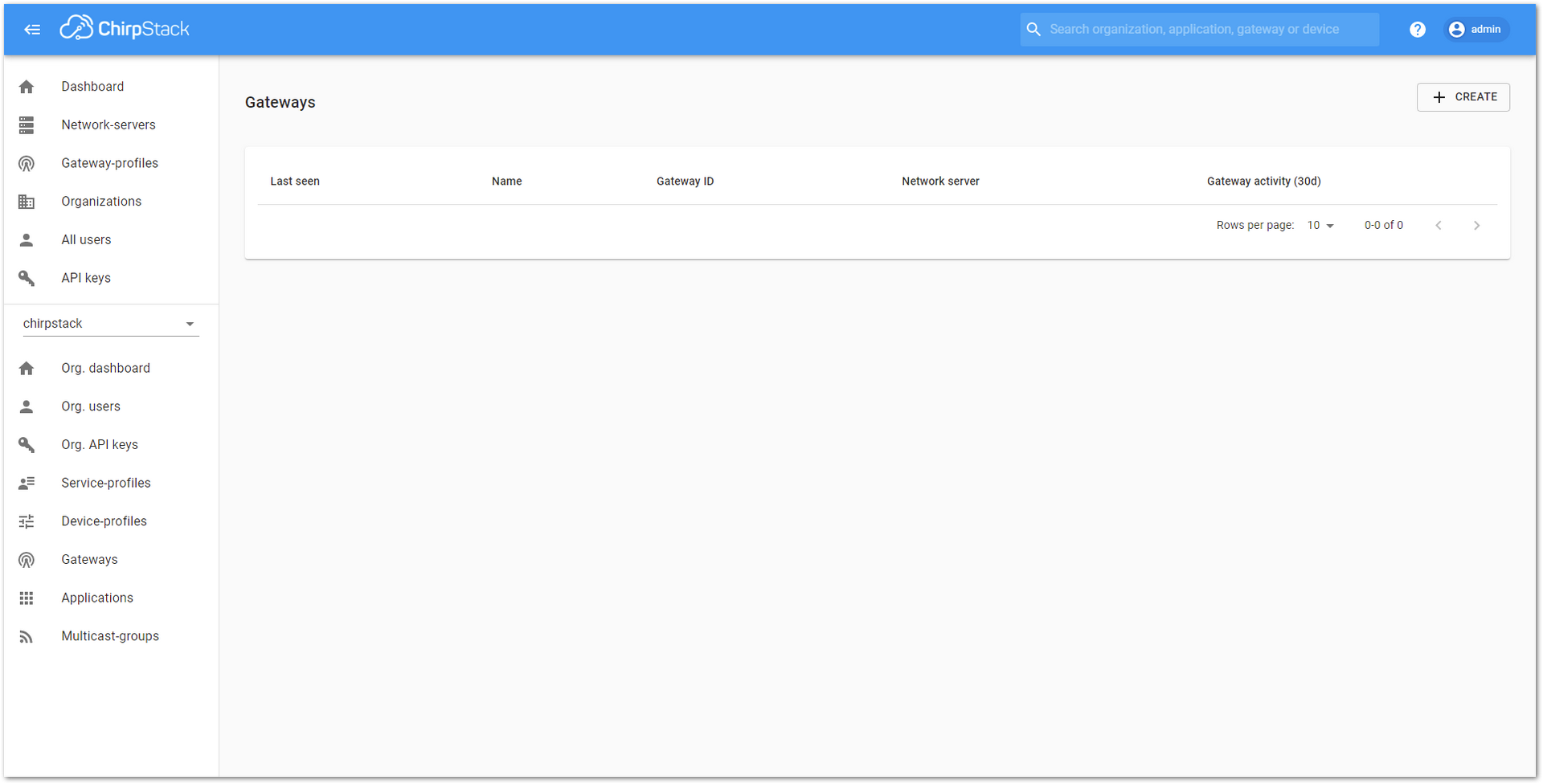Click the Last seen column header
Screen dimensions: 1543x784
coord(295,182)
